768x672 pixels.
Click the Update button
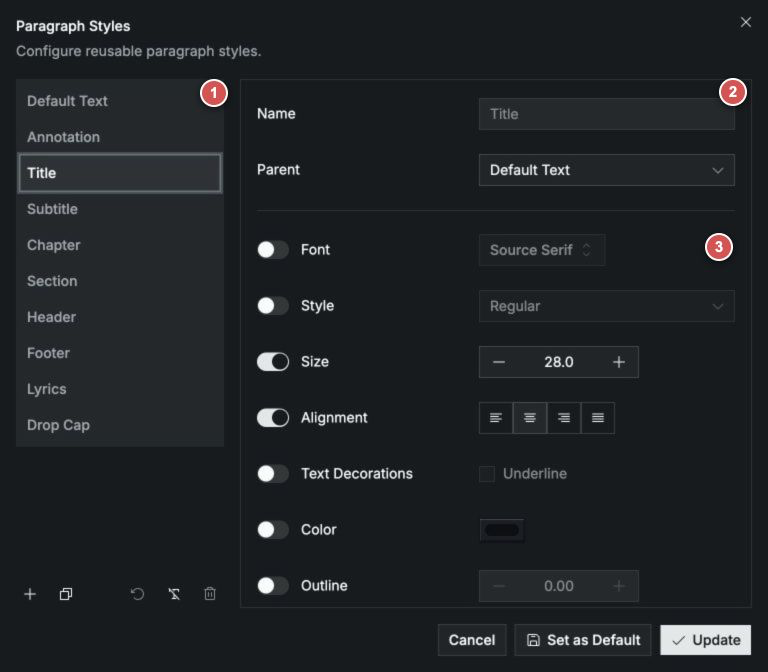tap(705, 640)
